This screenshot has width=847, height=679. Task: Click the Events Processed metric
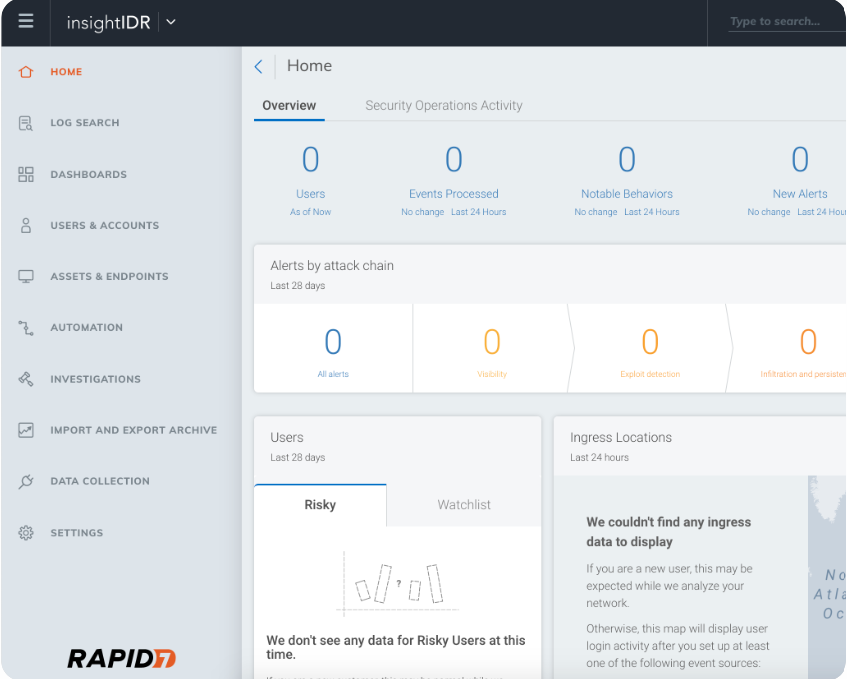point(453,194)
